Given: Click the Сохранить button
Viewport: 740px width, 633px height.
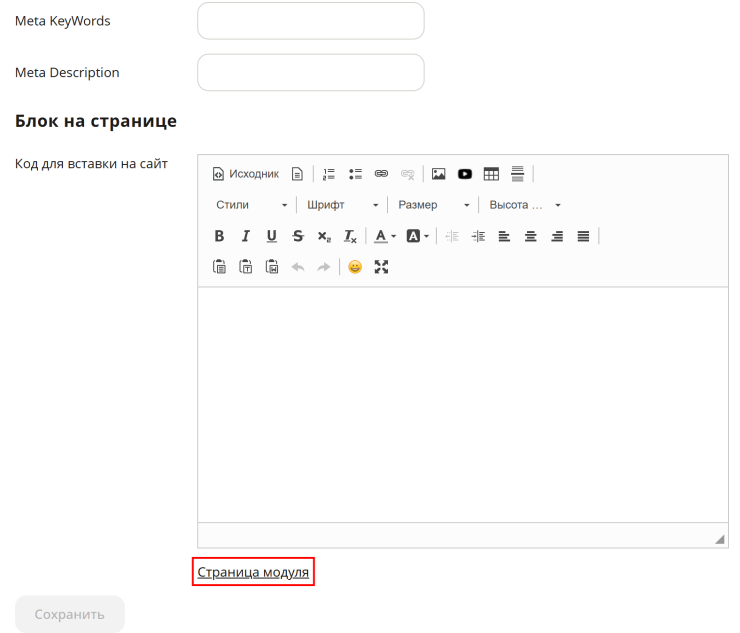Looking at the screenshot, I should tap(70, 614).
